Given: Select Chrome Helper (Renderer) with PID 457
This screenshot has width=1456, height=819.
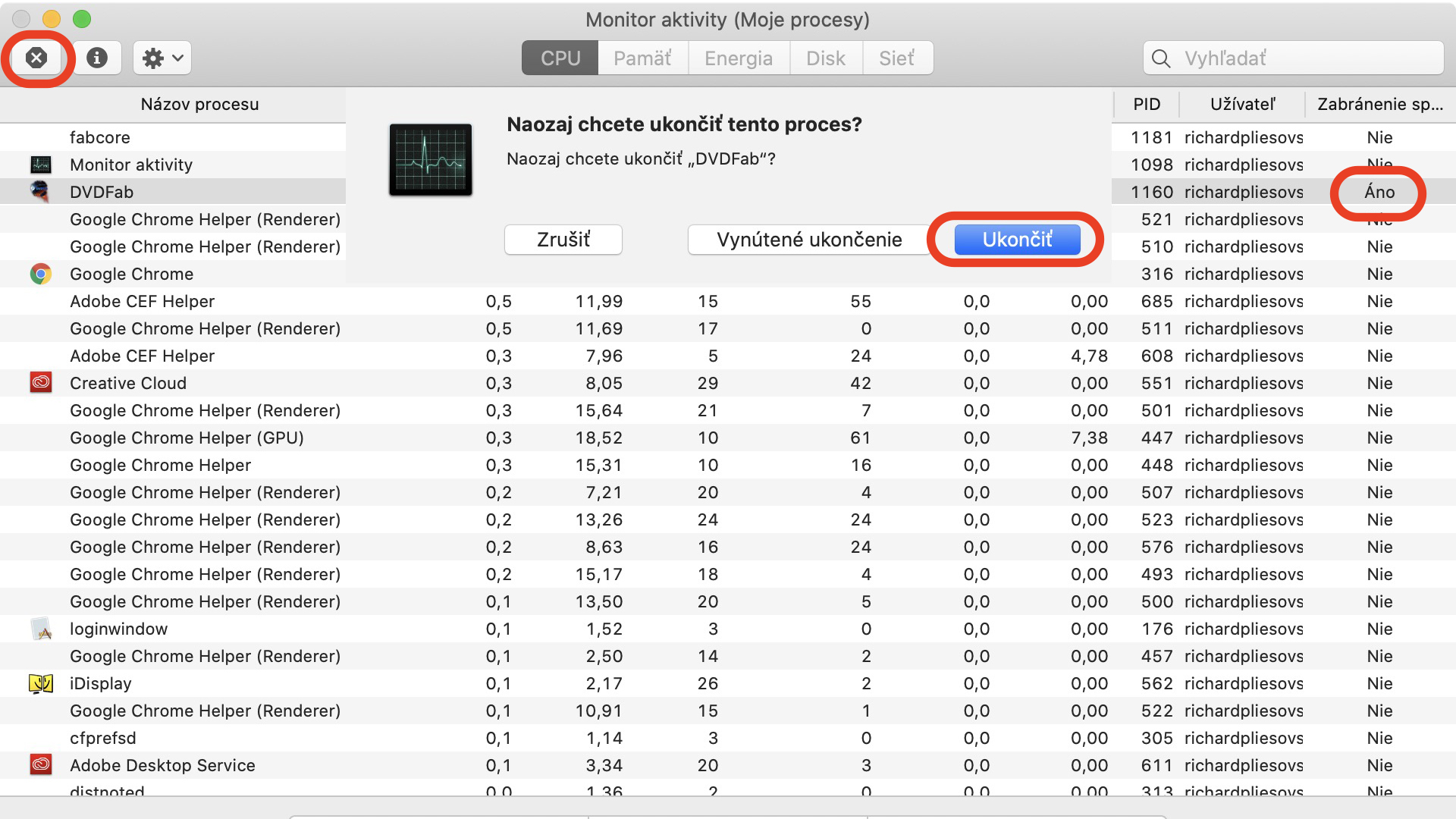Looking at the screenshot, I should [x=728, y=656].
